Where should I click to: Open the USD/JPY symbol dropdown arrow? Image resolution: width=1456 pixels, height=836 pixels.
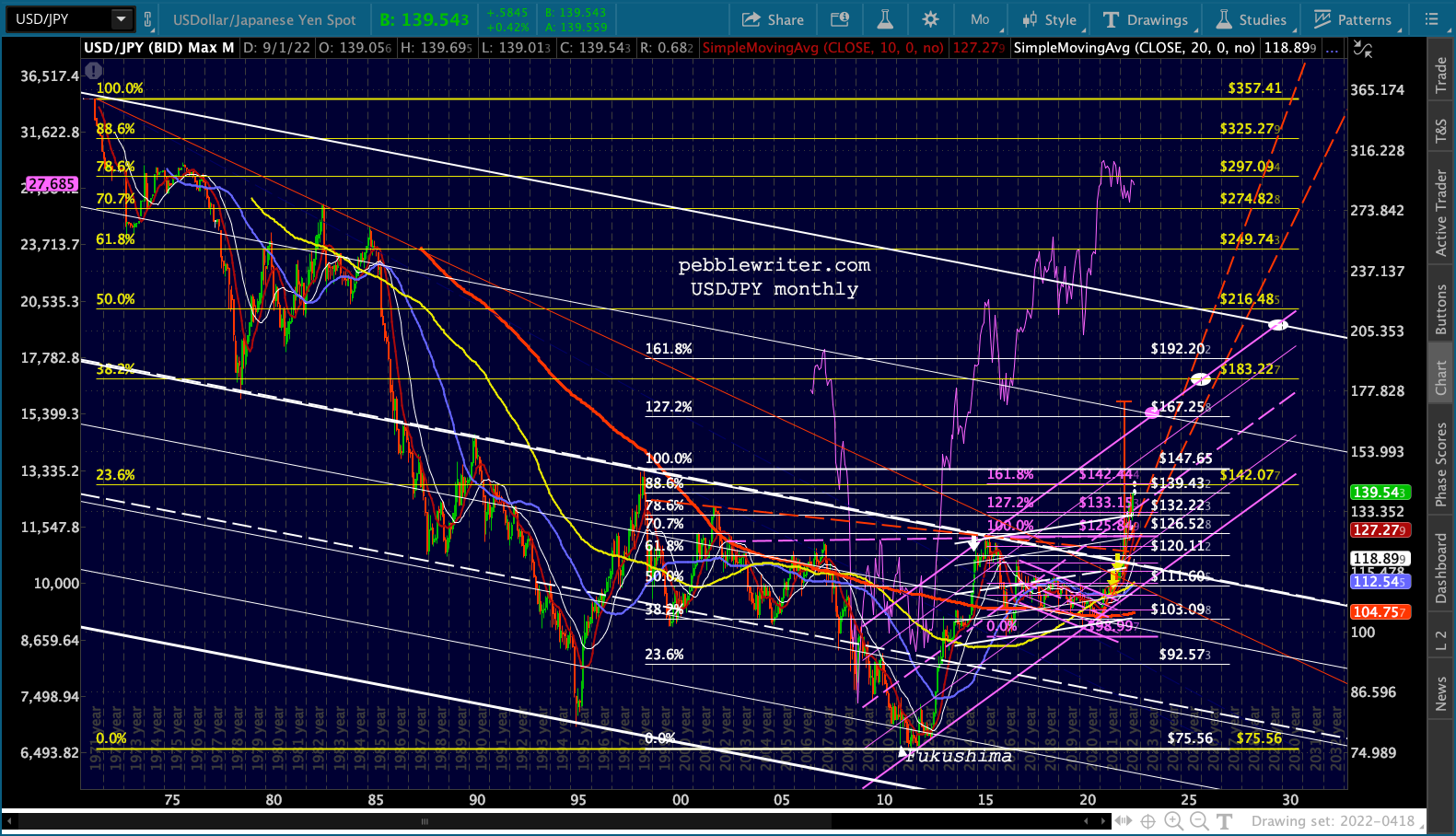point(122,18)
